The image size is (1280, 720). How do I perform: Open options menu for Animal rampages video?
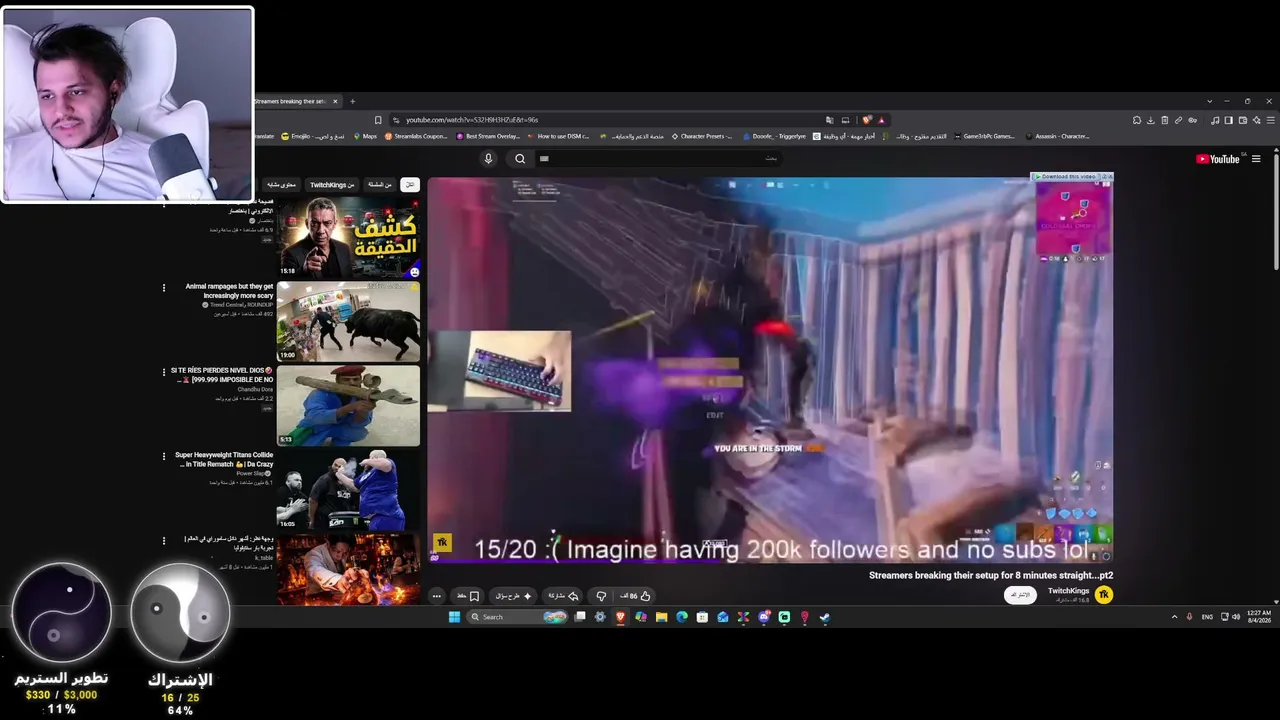point(164,288)
